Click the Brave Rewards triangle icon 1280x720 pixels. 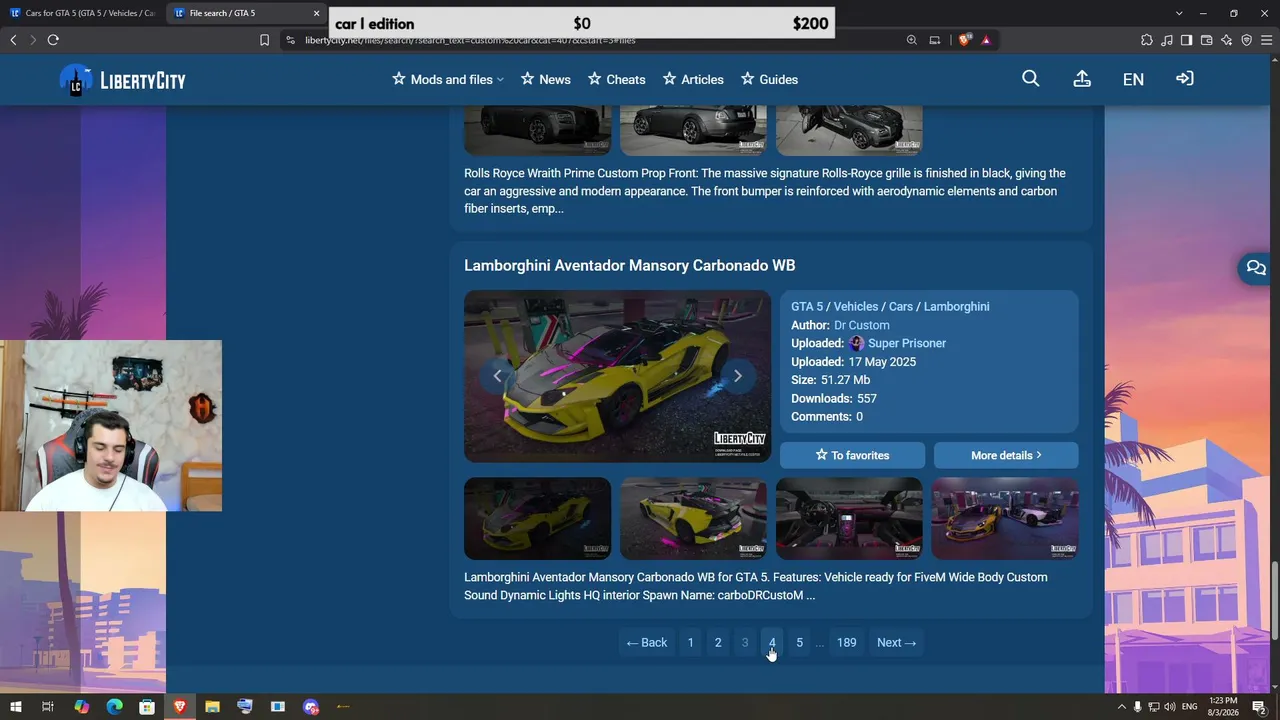coord(986,40)
